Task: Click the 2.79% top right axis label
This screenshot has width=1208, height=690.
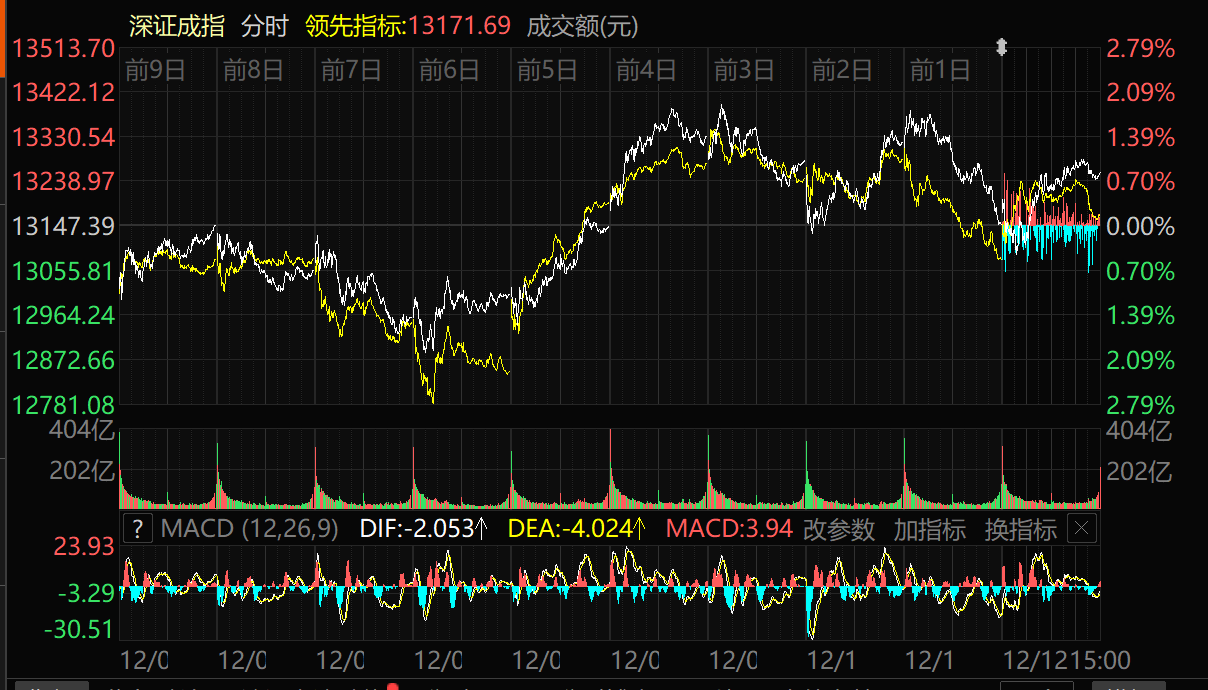Action: pos(1140,48)
